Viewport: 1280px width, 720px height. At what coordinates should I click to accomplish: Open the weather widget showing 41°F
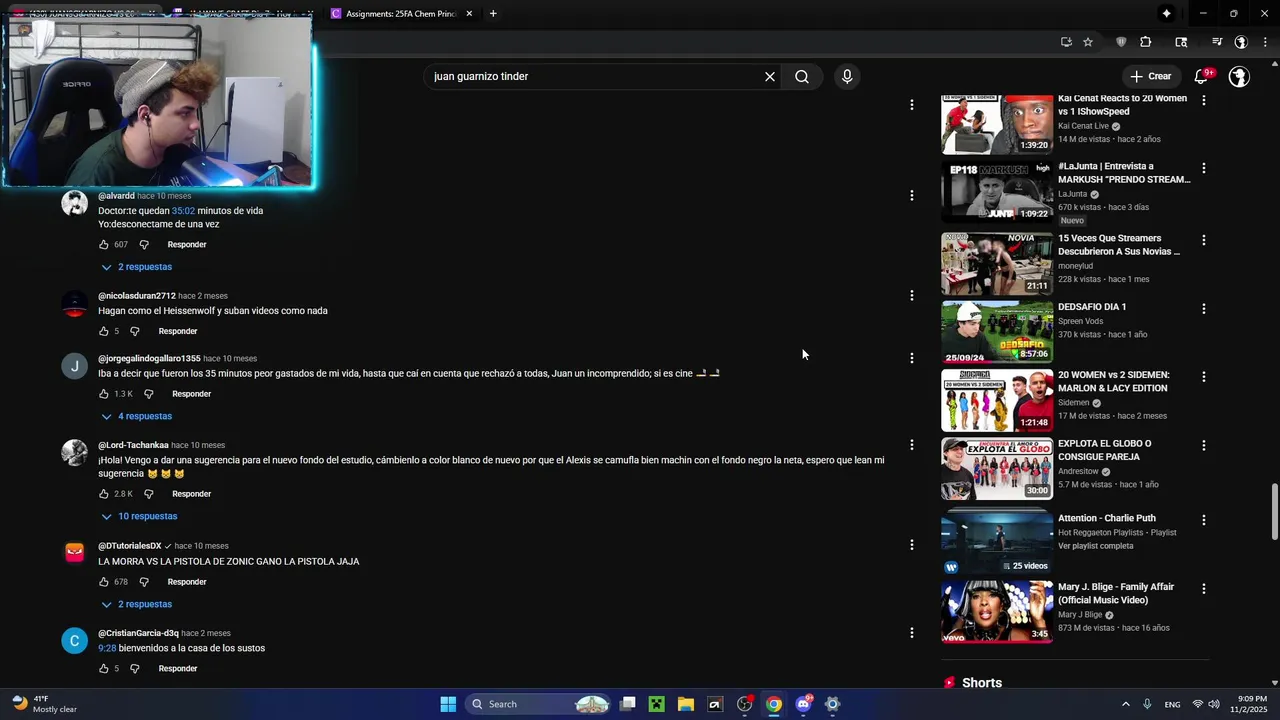pyautogui.click(x=45, y=704)
